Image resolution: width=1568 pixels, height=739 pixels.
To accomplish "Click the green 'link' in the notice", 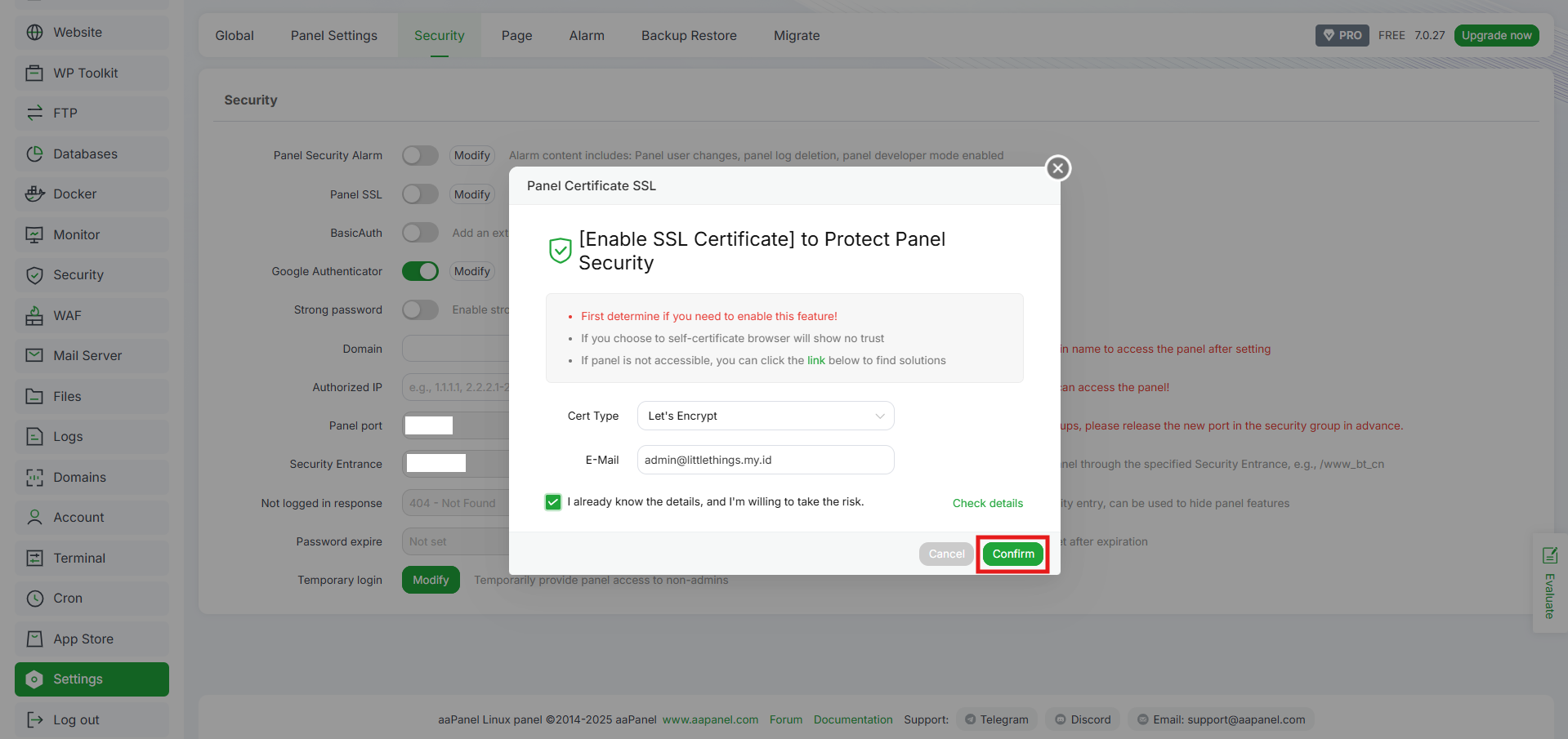I will (x=816, y=360).
